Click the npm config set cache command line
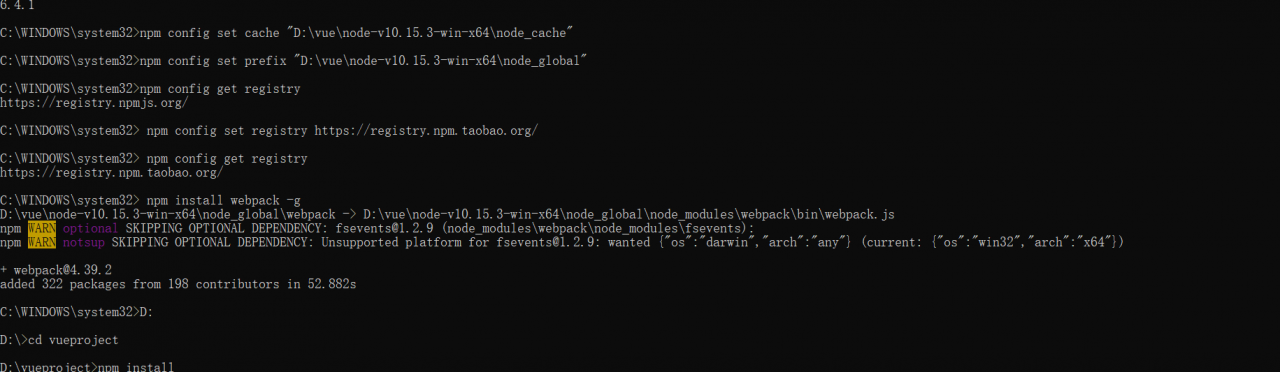 (286, 33)
